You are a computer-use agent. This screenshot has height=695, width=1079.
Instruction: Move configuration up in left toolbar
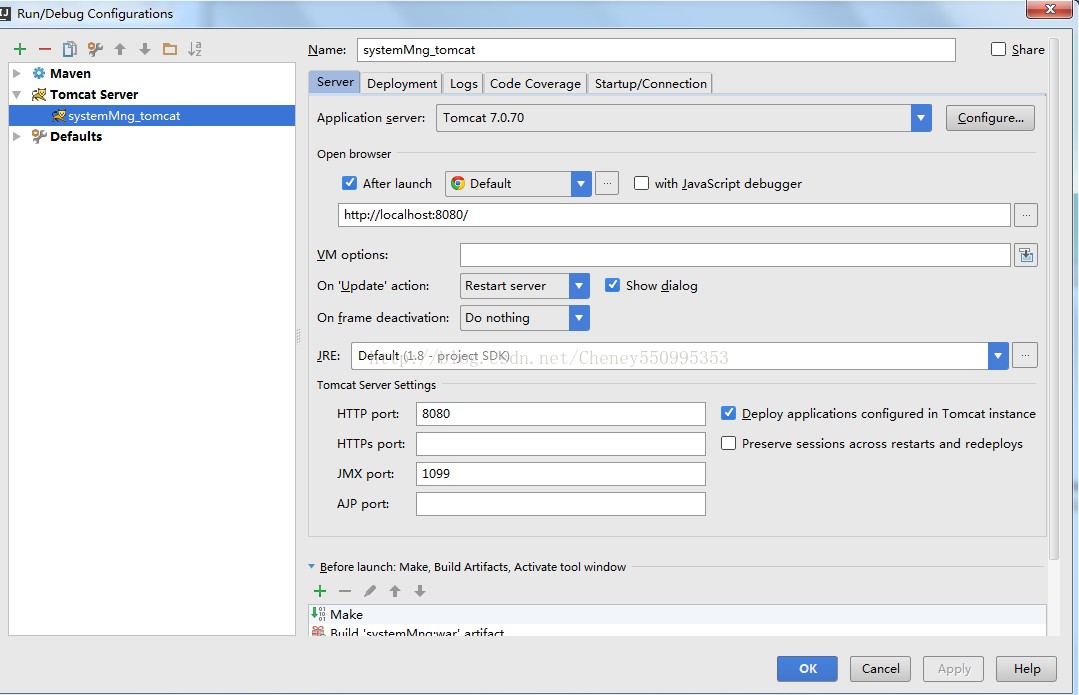pyautogui.click(x=120, y=49)
